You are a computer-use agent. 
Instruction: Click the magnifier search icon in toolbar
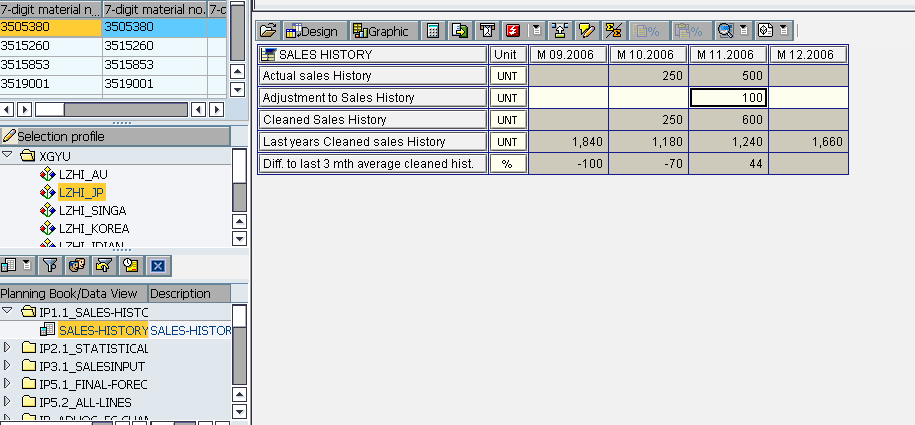click(726, 31)
